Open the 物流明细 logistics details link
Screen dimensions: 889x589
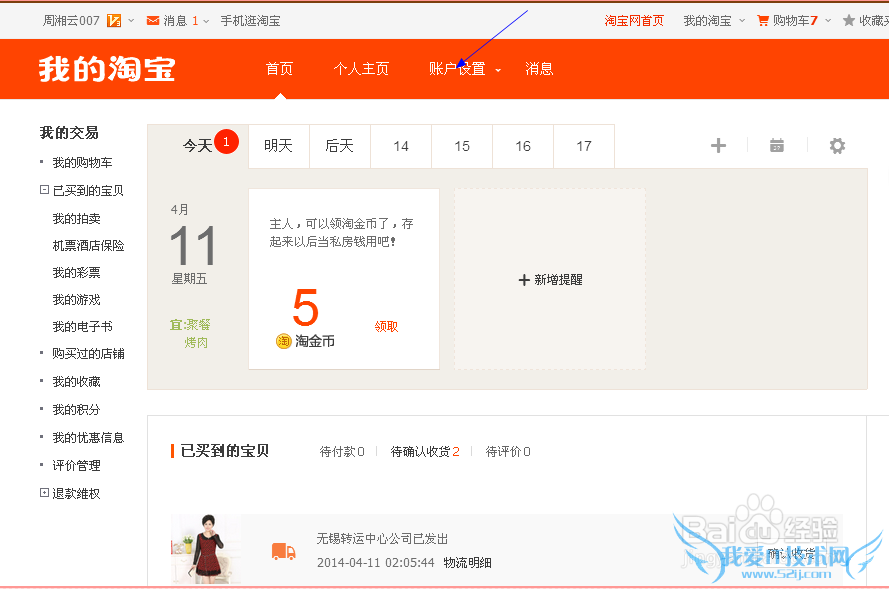pyautogui.click(x=468, y=562)
